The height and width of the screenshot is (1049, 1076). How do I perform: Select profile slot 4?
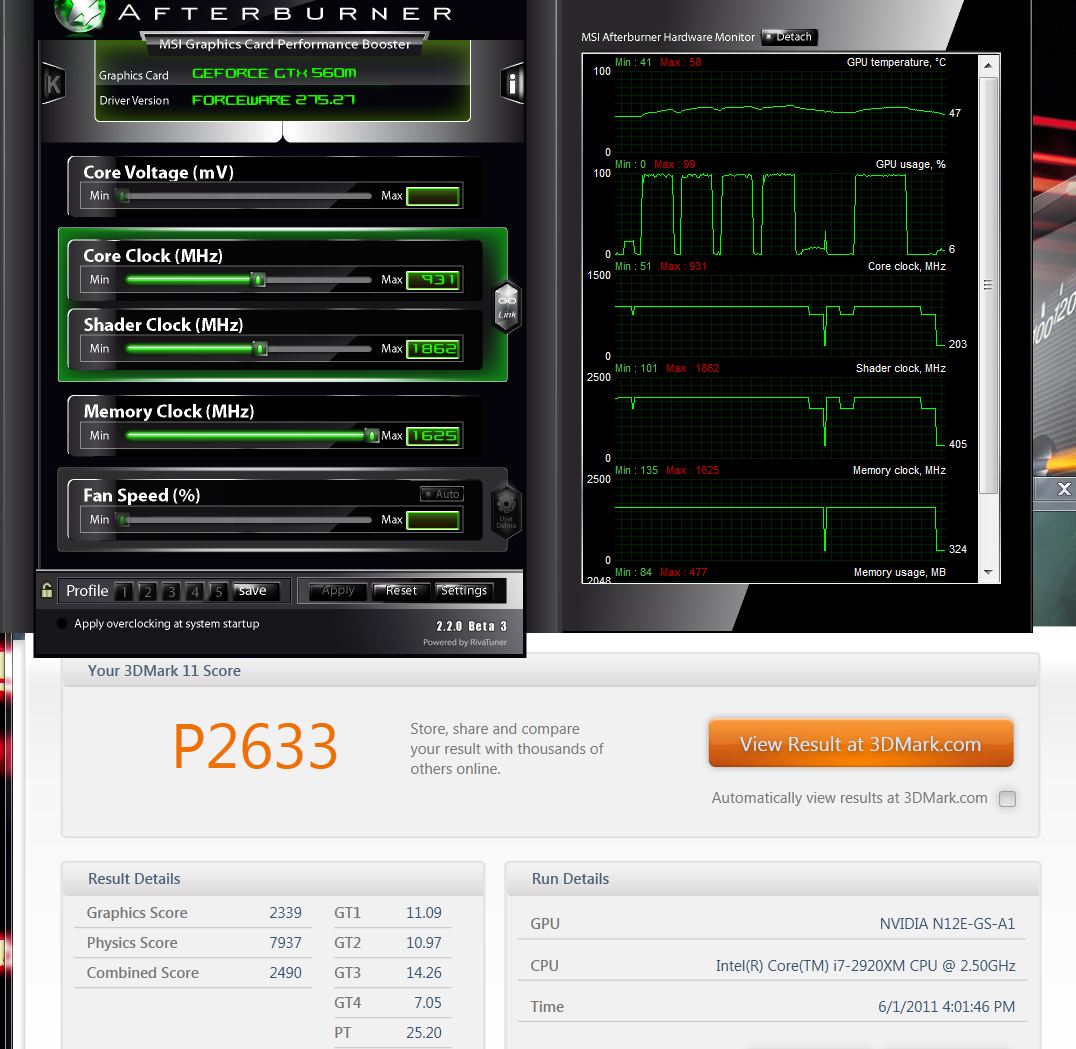pyautogui.click(x=195, y=591)
